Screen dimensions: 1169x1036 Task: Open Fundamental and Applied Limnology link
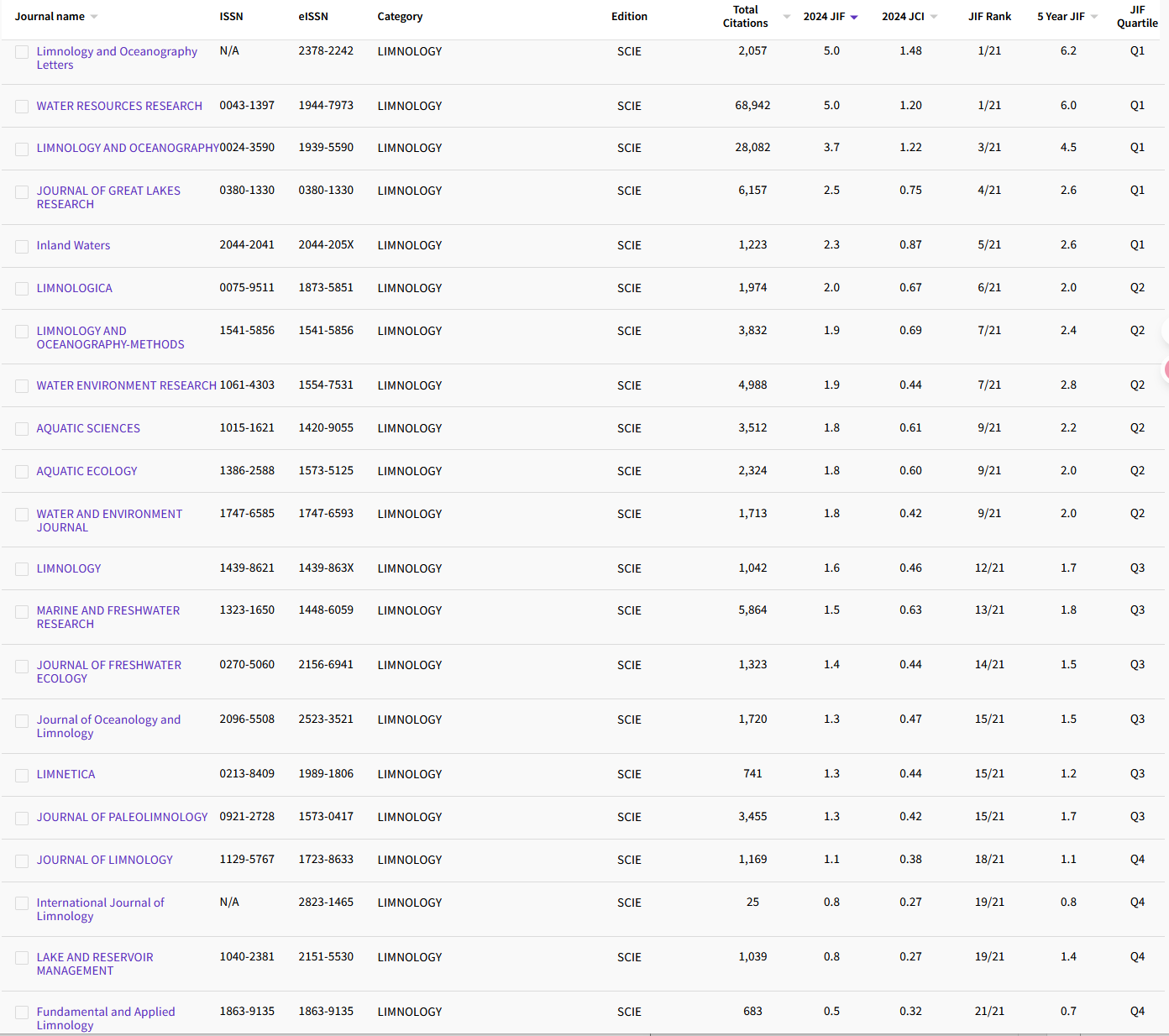coord(106,1018)
